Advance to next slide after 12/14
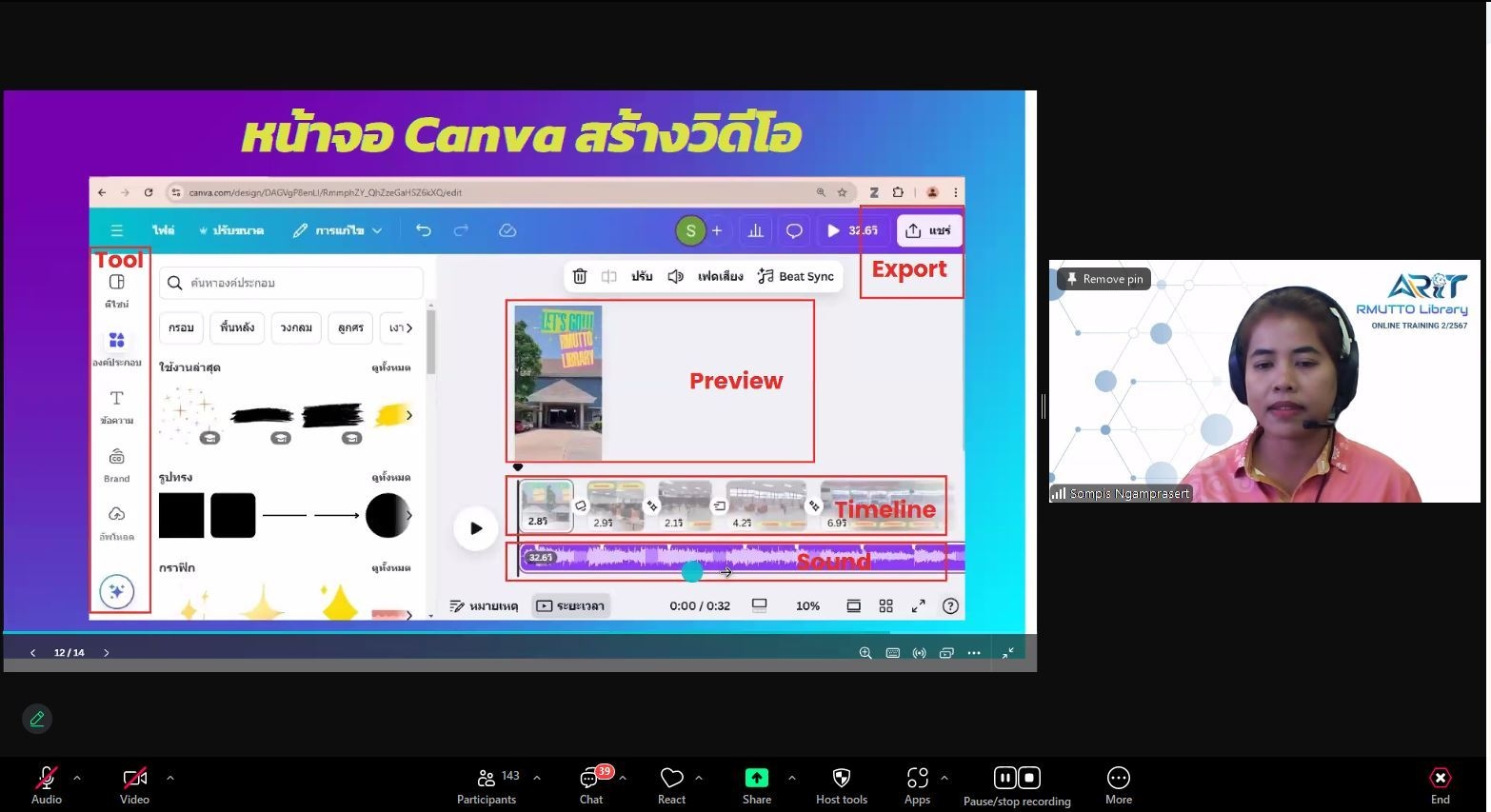The height and width of the screenshot is (812, 1491). (106, 653)
